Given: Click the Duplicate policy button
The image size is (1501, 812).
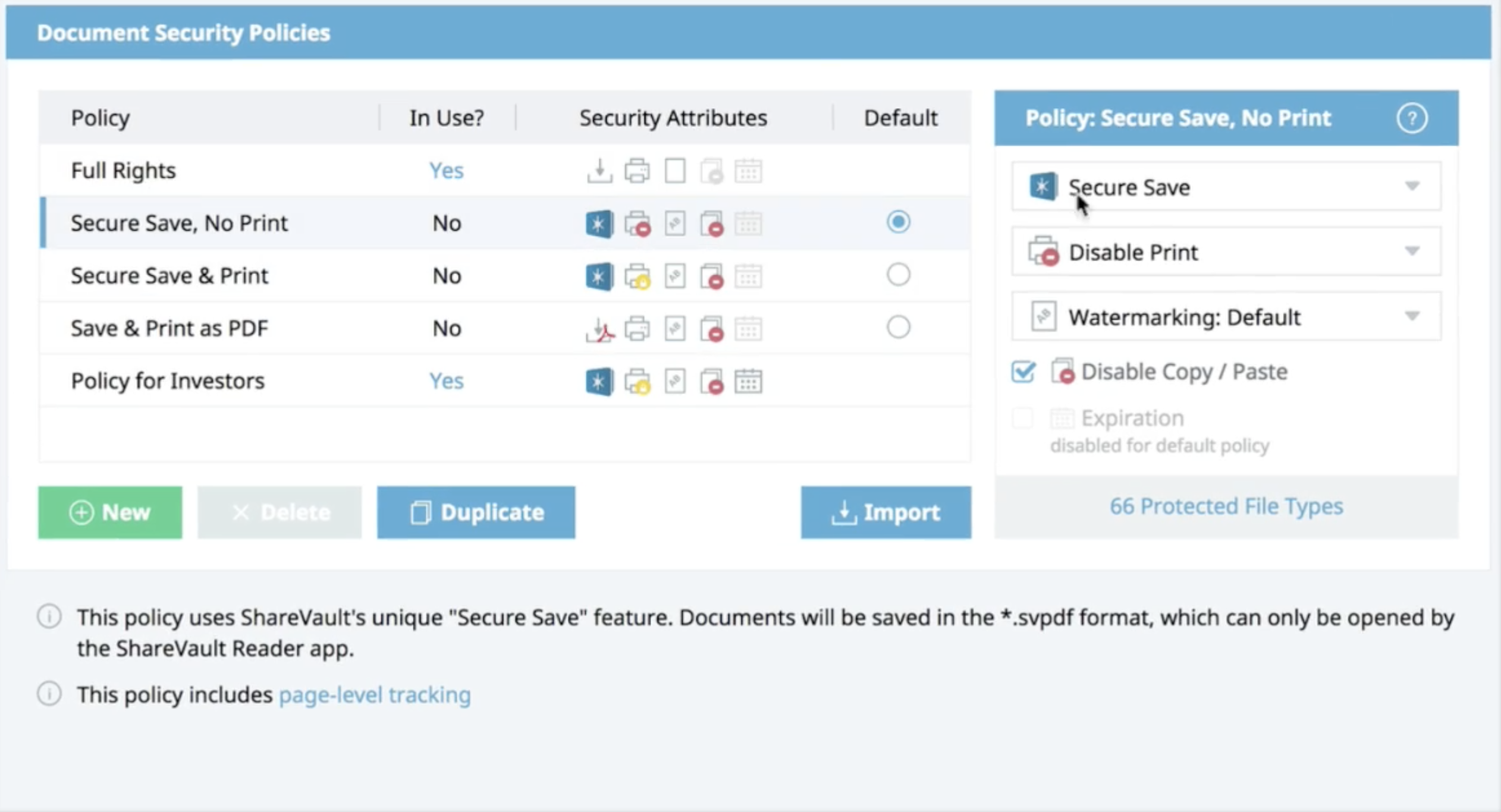Looking at the screenshot, I should pyautogui.click(x=476, y=512).
